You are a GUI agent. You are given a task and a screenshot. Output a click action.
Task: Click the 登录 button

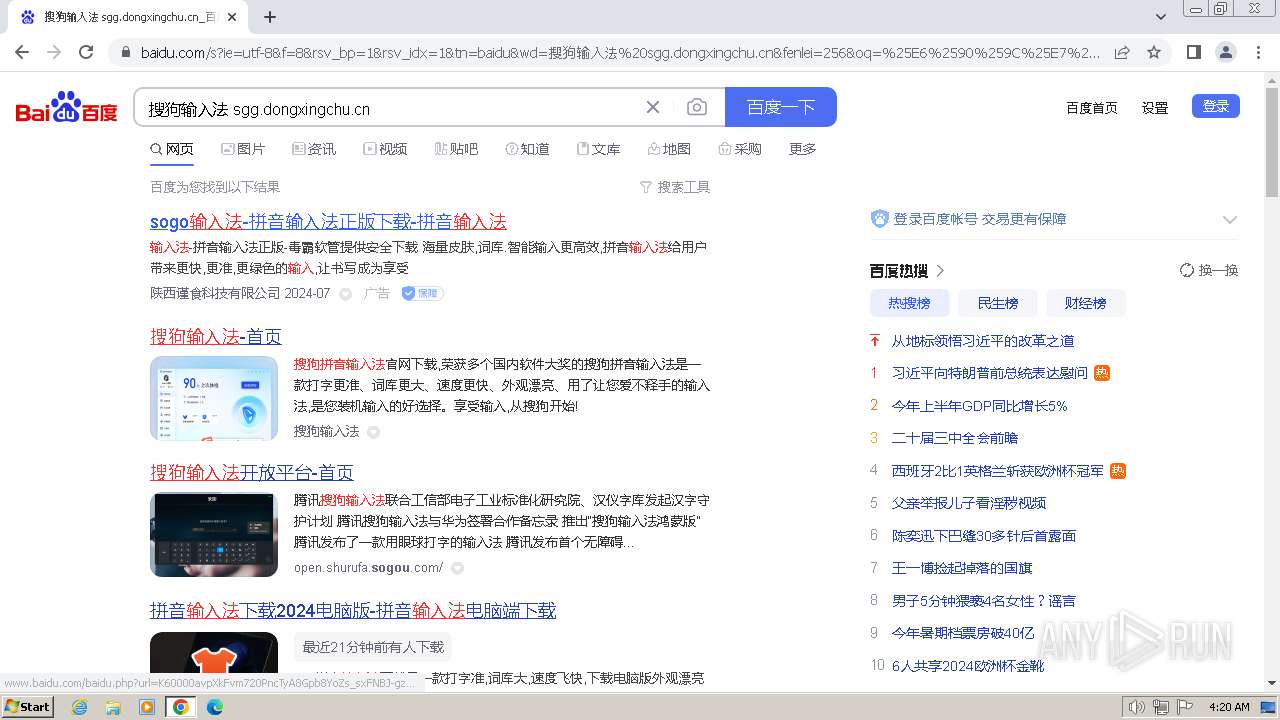click(1216, 106)
